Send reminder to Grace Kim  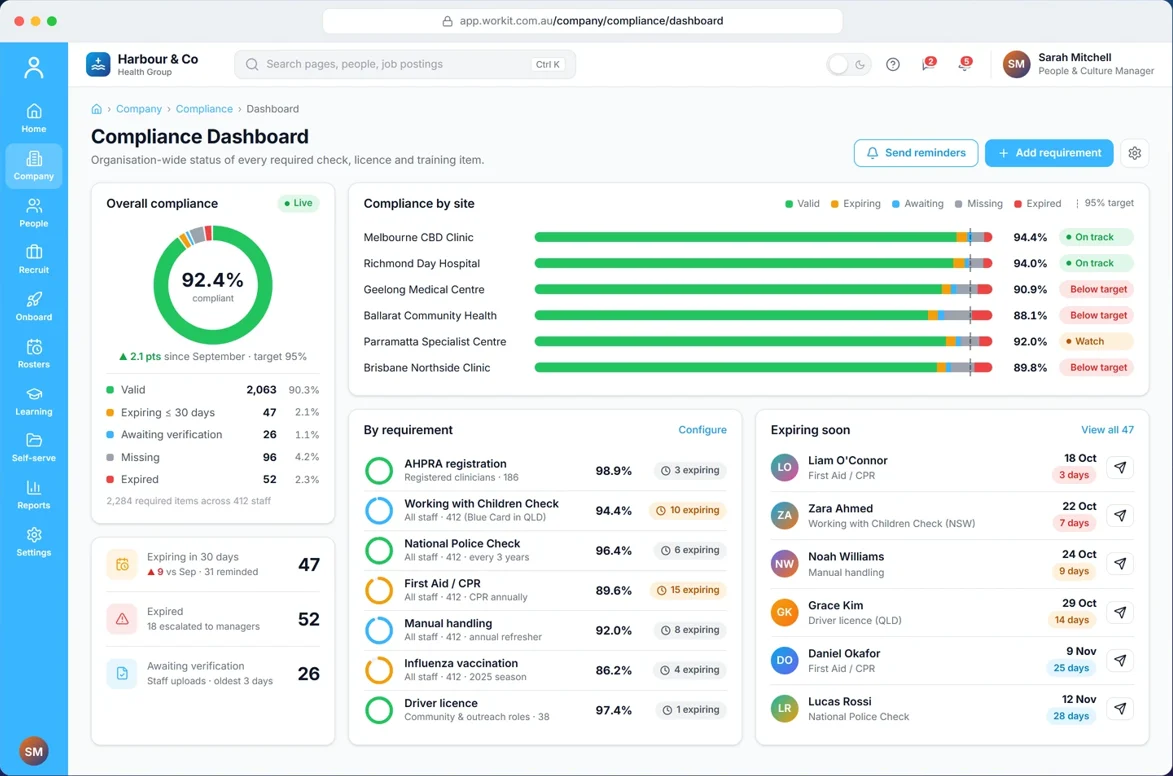coord(1120,612)
